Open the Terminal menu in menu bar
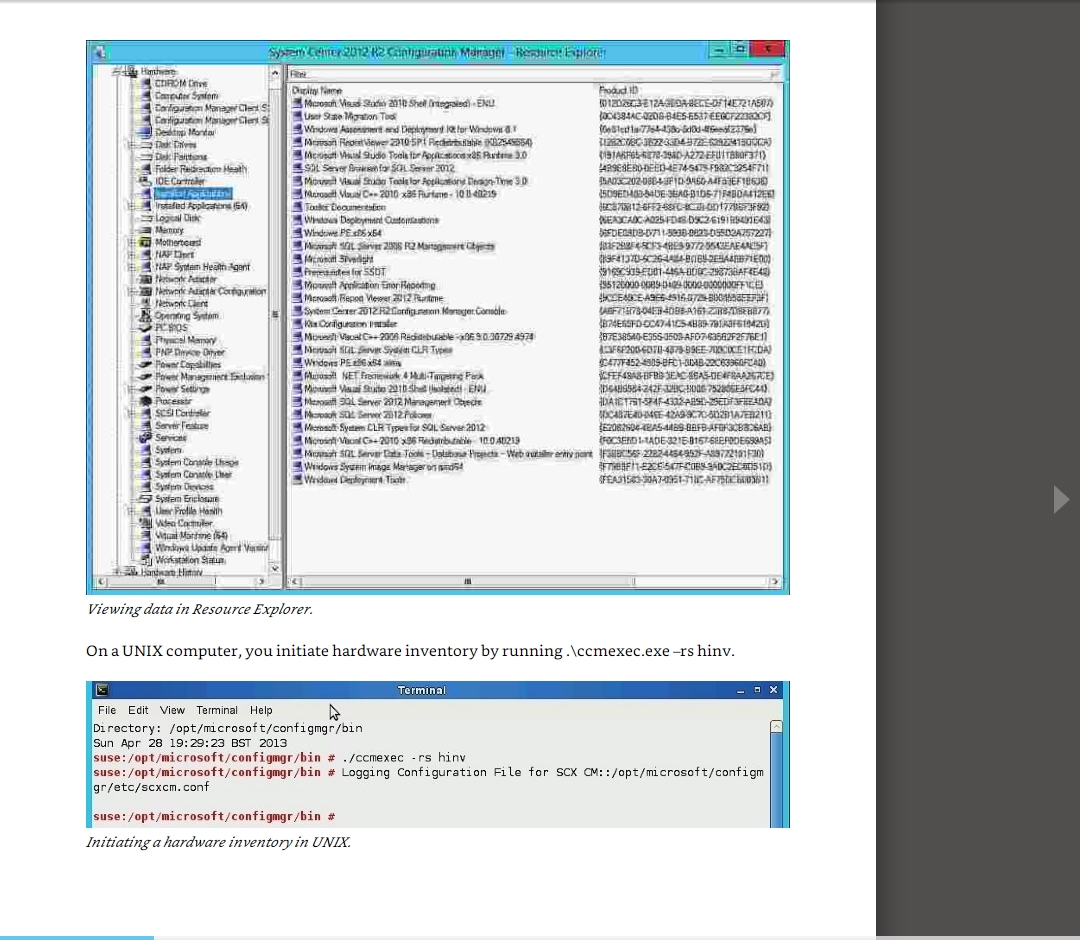Screen dimensions: 1080x940 (217, 710)
